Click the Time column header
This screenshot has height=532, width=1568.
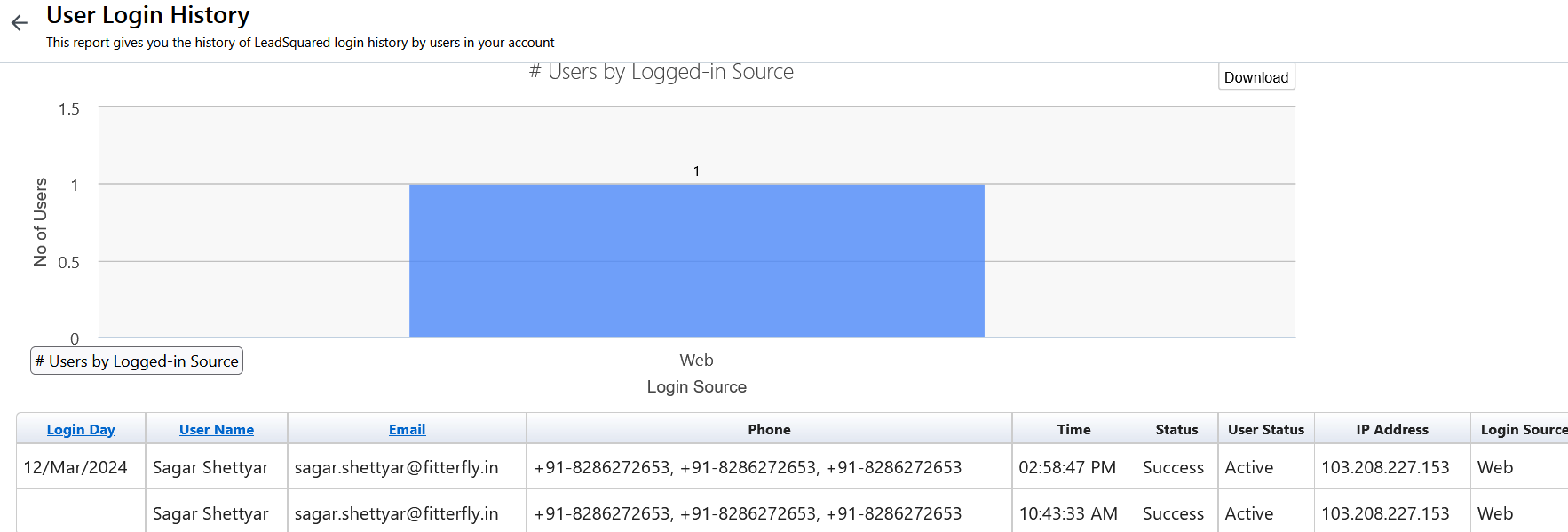[x=1073, y=430]
